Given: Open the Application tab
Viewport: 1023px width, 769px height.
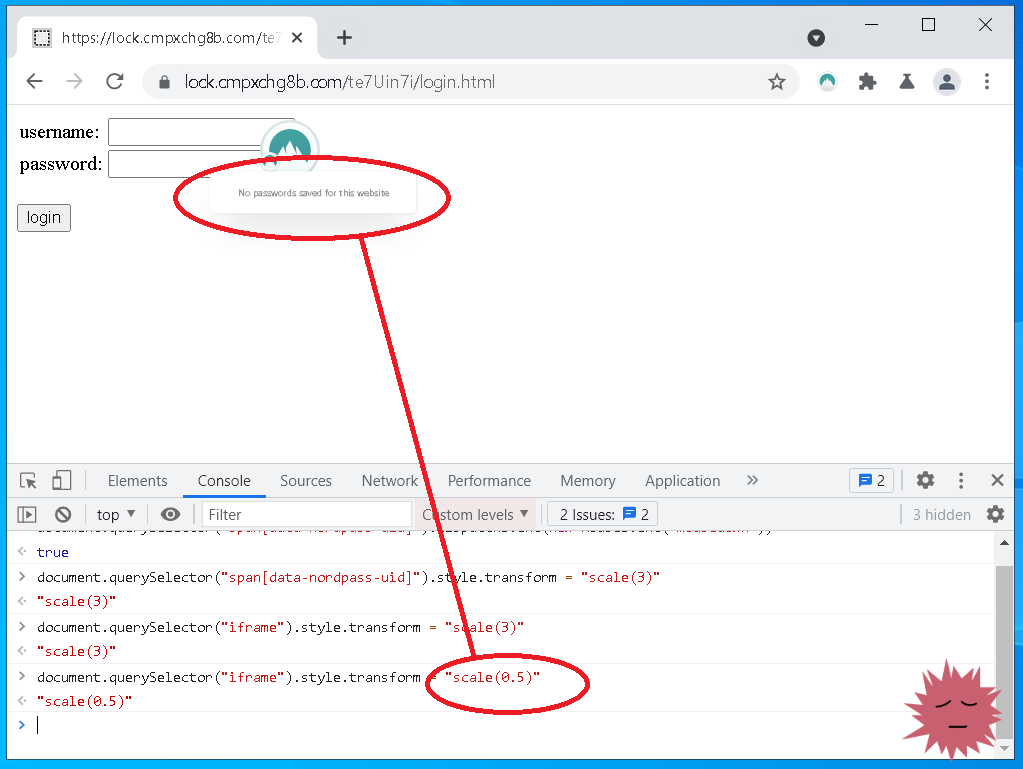Looking at the screenshot, I should coord(682,481).
